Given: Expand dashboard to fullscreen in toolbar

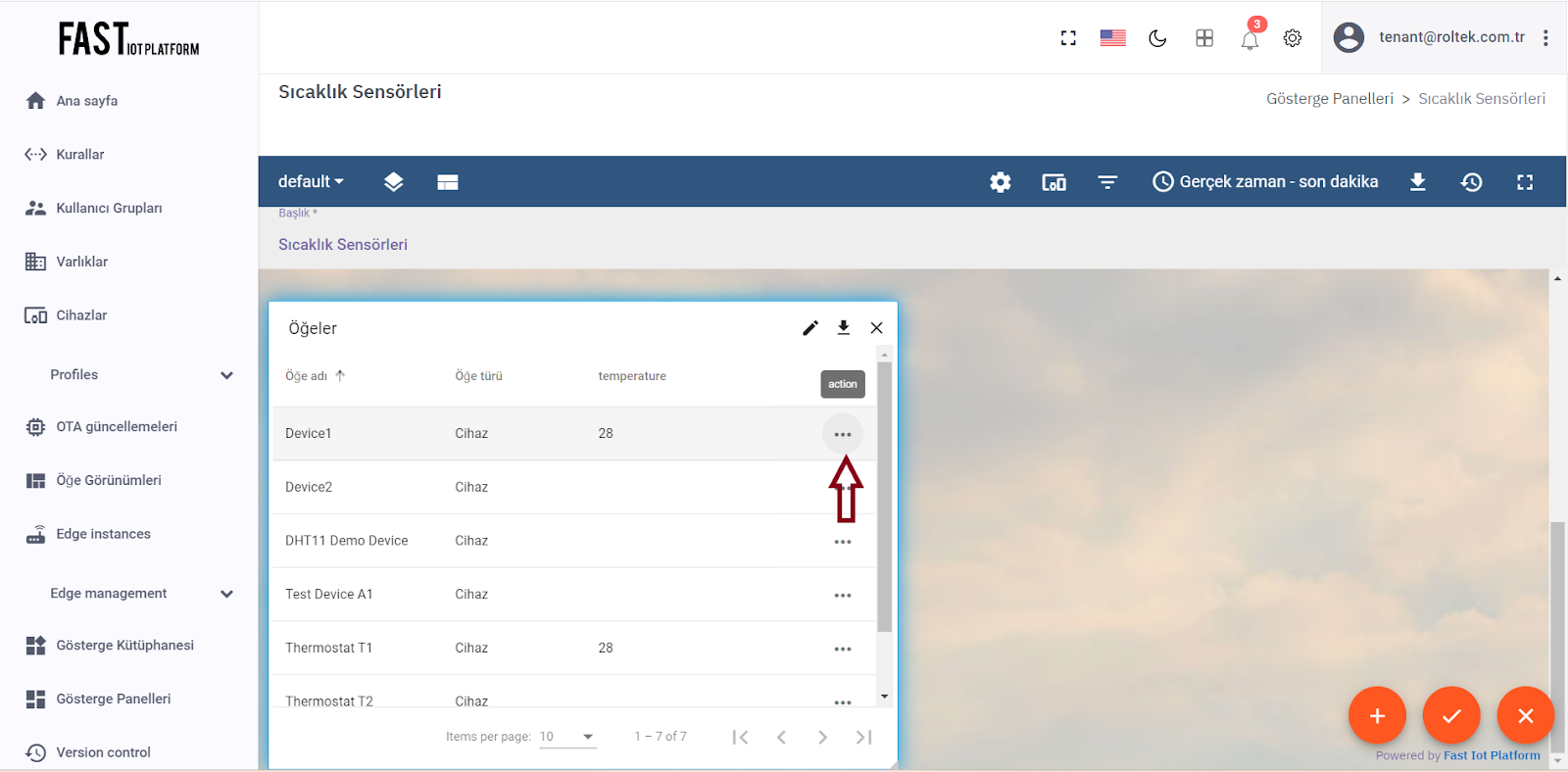Looking at the screenshot, I should (x=1525, y=182).
